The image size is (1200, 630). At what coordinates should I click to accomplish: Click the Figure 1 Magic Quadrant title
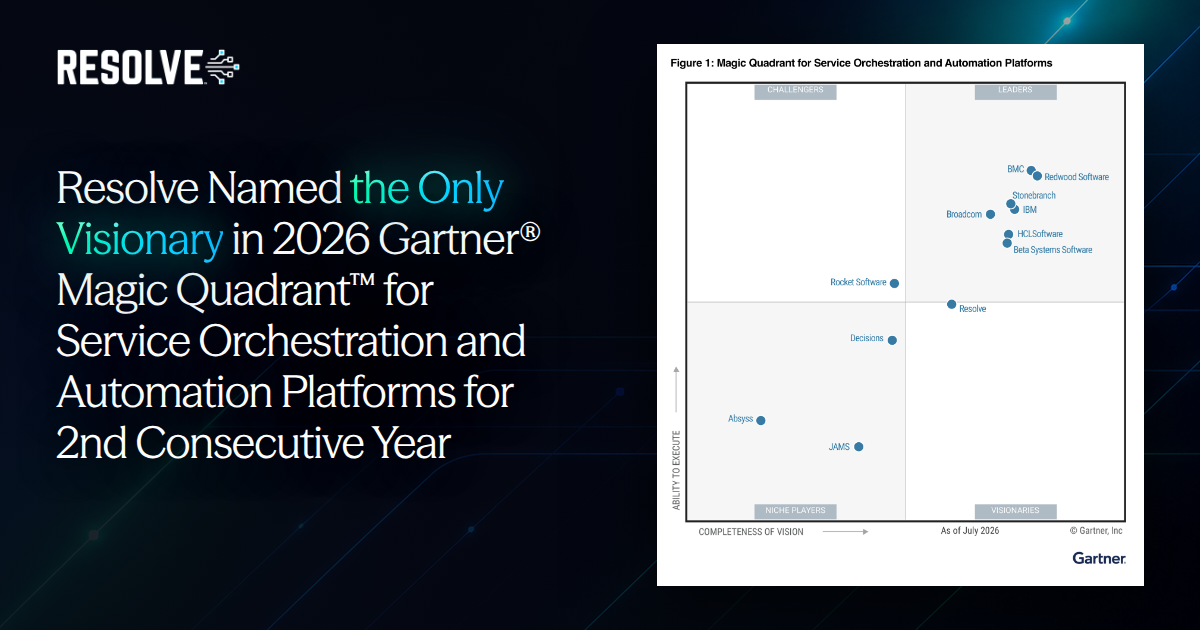(861, 63)
